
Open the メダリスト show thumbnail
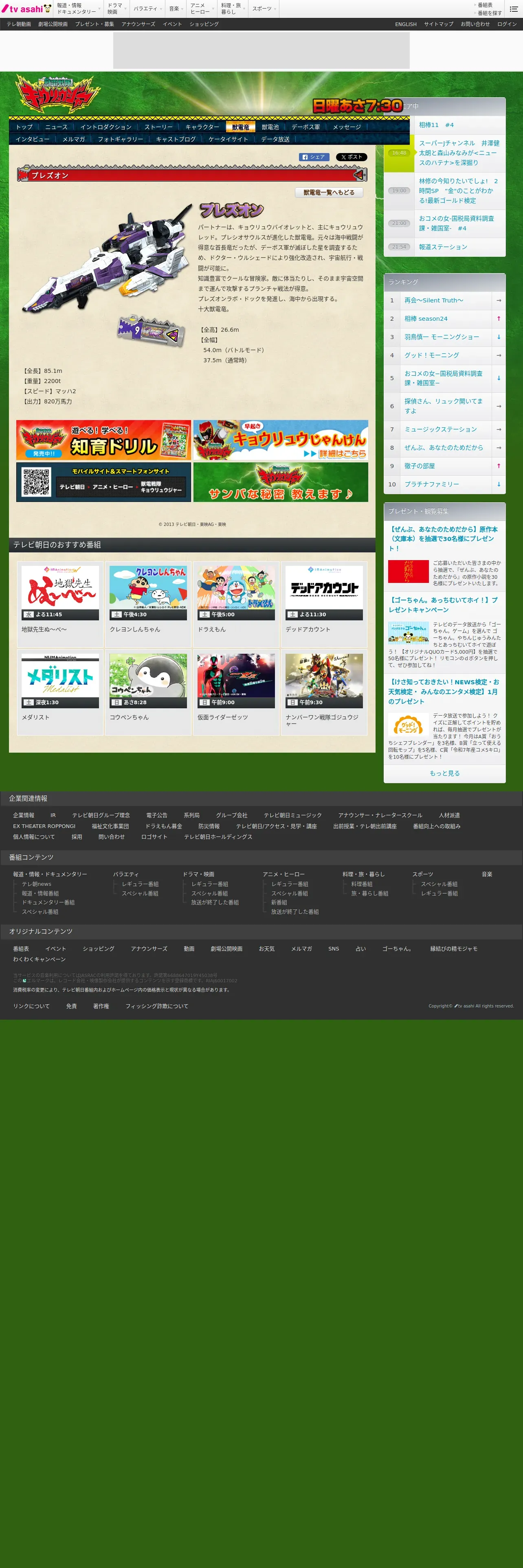(60, 681)
